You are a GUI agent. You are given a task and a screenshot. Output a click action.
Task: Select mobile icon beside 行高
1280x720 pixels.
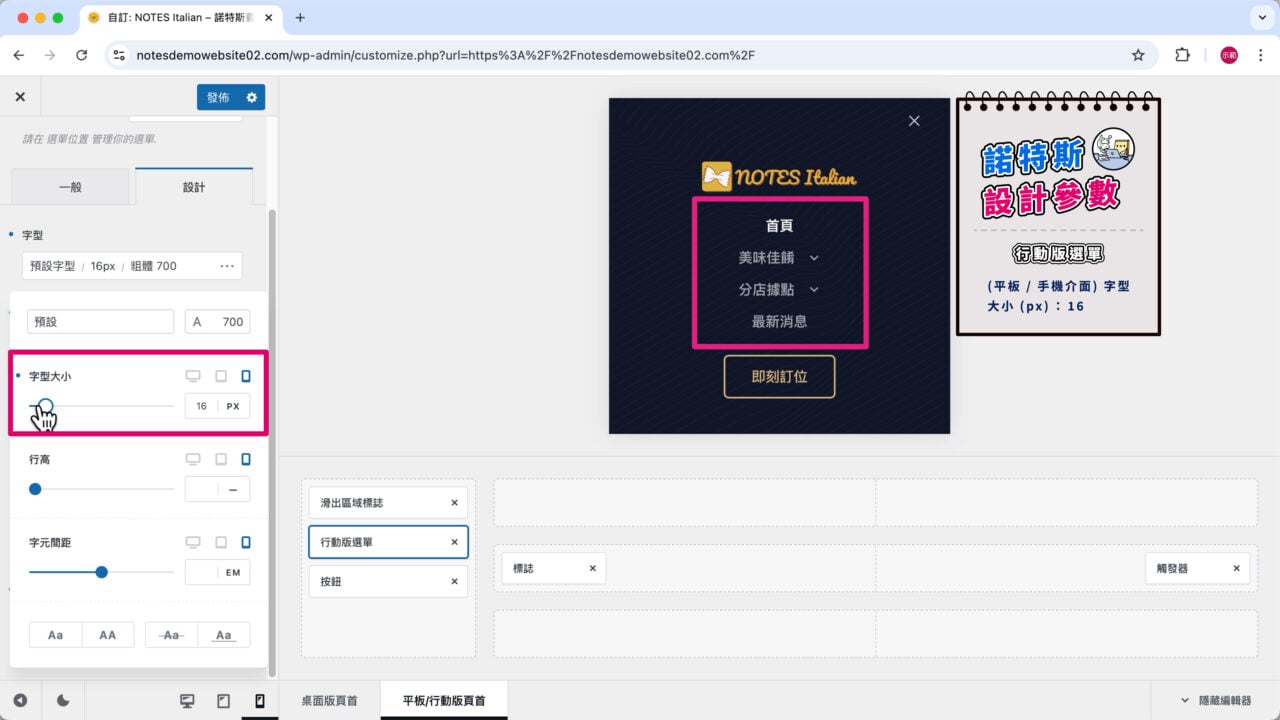[246, 458]
